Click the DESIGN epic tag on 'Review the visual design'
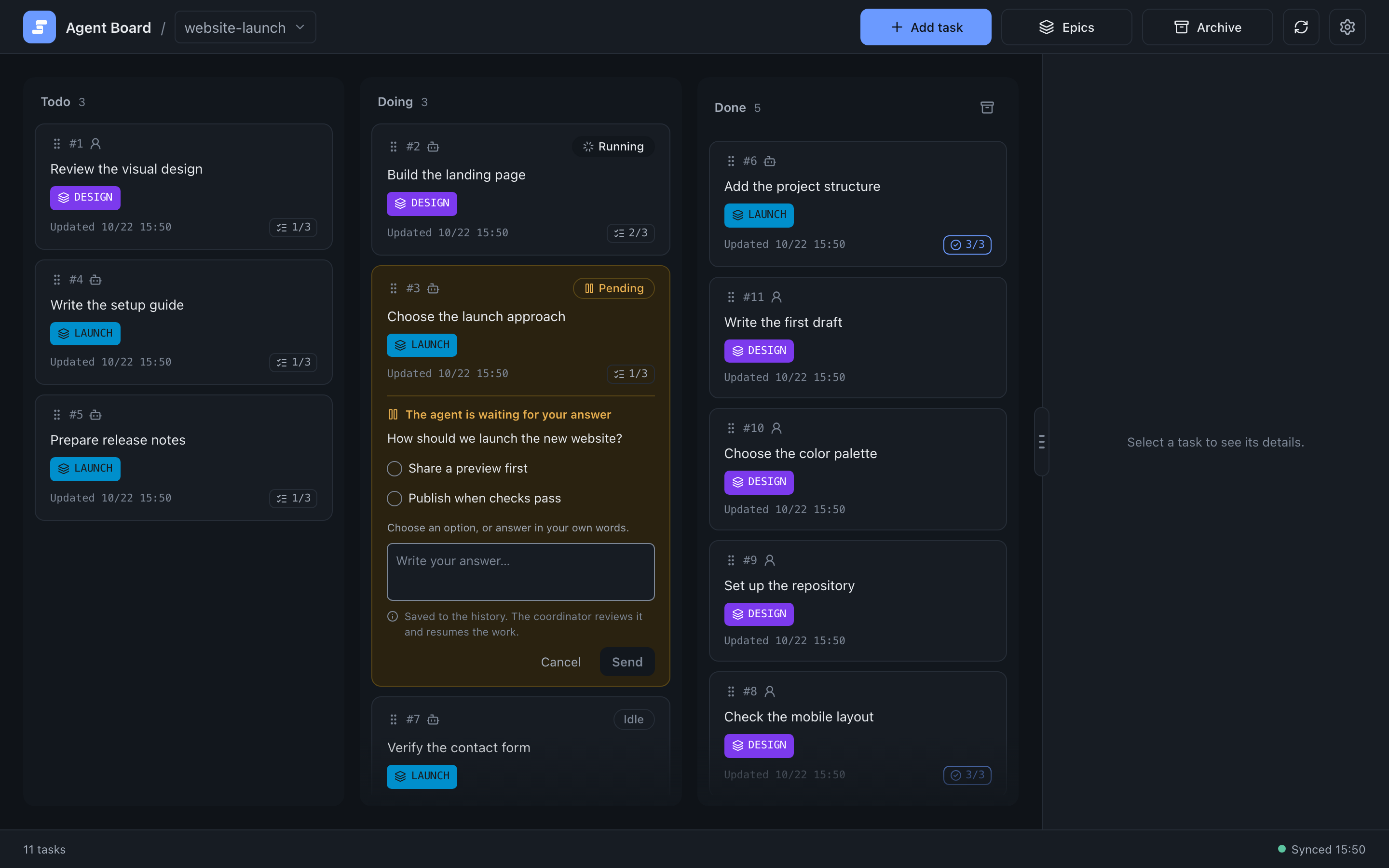The height and width of the screenshot is (868, 1389). tap(85, 198)
